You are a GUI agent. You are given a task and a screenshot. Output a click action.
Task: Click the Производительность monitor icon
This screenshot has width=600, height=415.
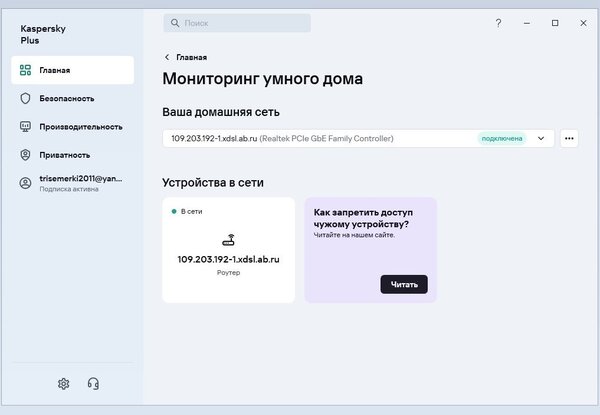point(25,127)
